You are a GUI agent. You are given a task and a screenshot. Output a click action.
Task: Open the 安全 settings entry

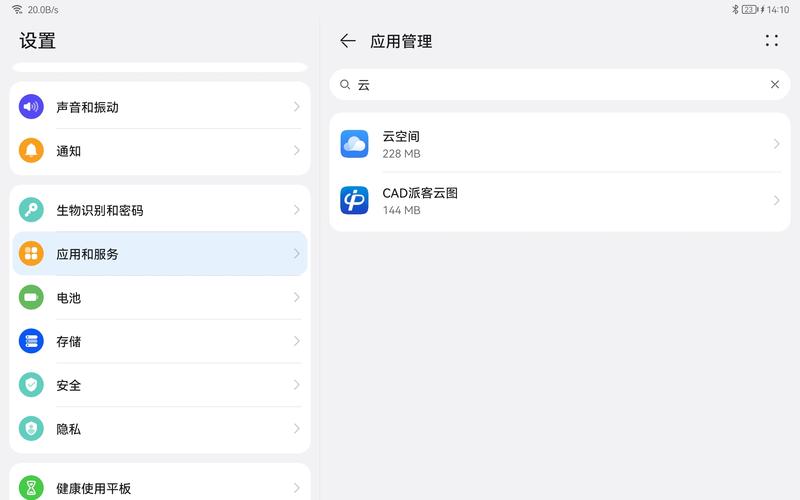click(x=160, y=385)
